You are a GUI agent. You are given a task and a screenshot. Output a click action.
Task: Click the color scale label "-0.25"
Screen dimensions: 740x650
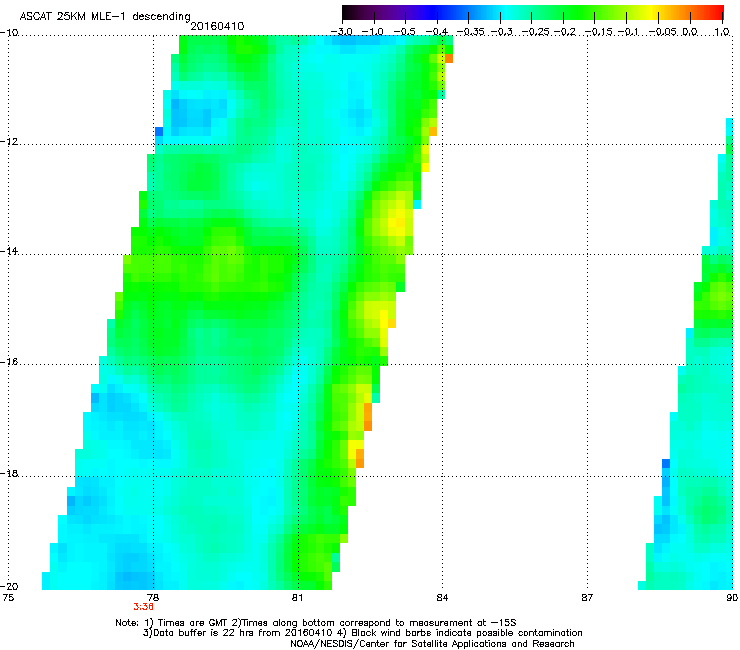tap(535, 32)
